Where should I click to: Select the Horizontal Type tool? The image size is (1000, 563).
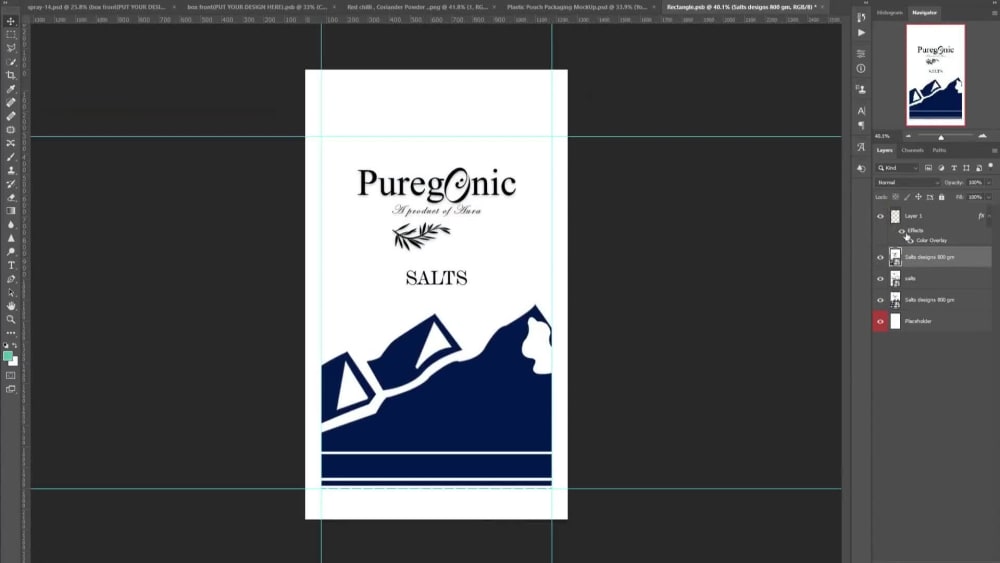pyautogui.click(x=11, y=265)
